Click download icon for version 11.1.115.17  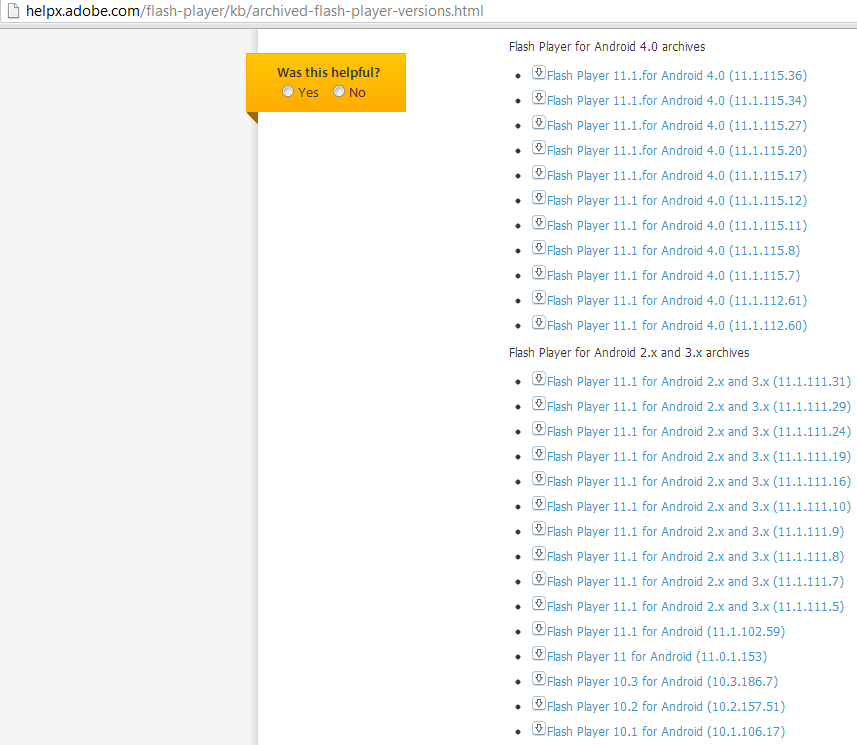539,173
